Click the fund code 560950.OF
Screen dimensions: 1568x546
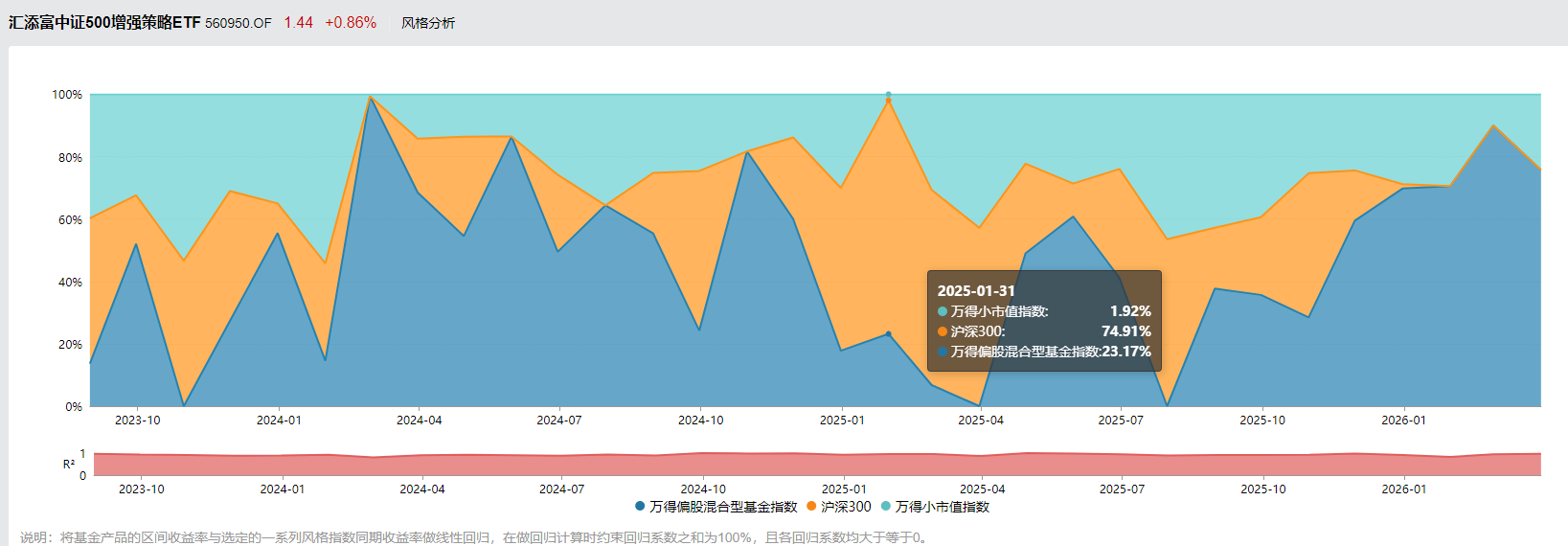pos(239,23)
